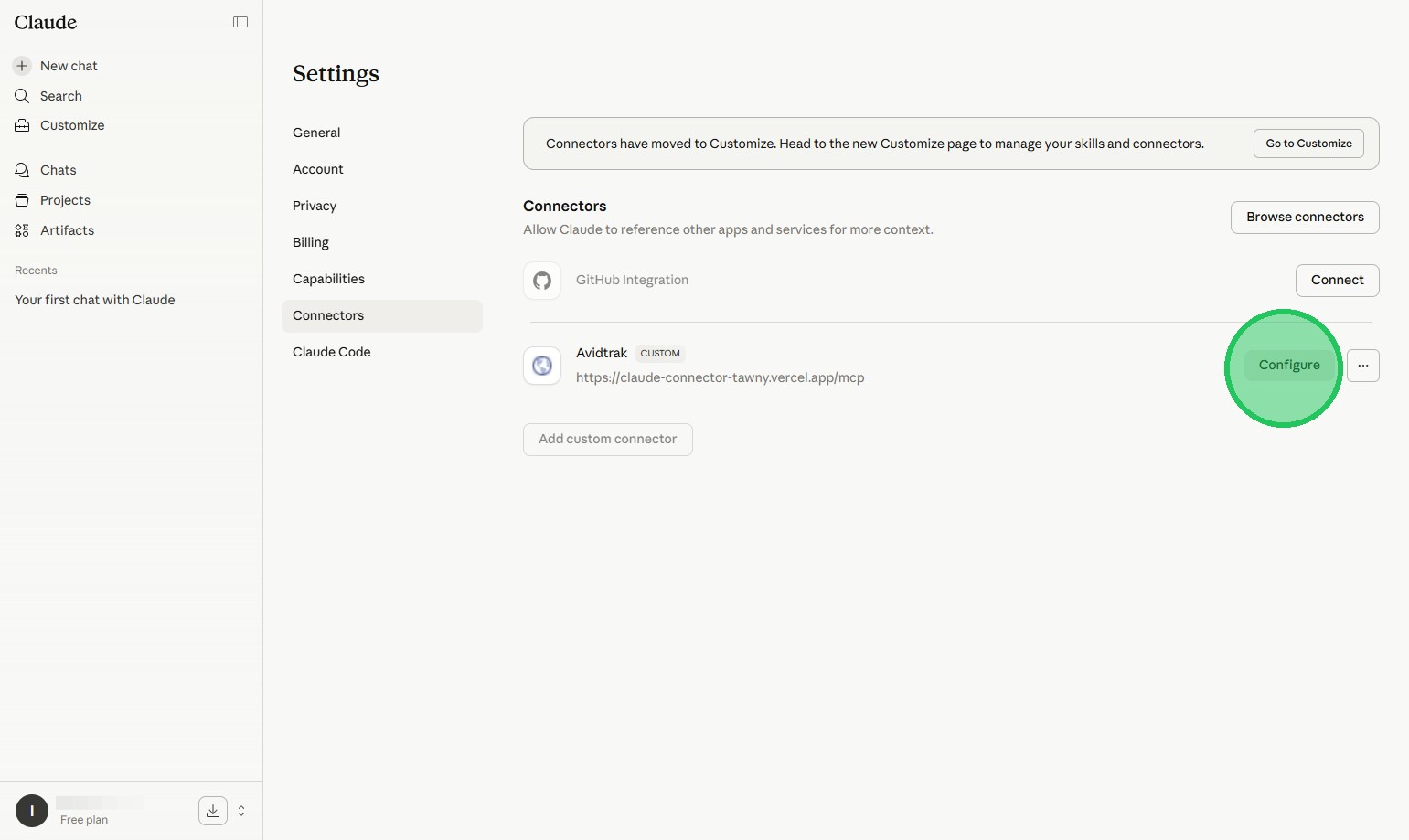This screenshot has height=840, width=1409.
Task: Click 'Allow Claude to reference other apps' description
Action: [x=728, y=229]
